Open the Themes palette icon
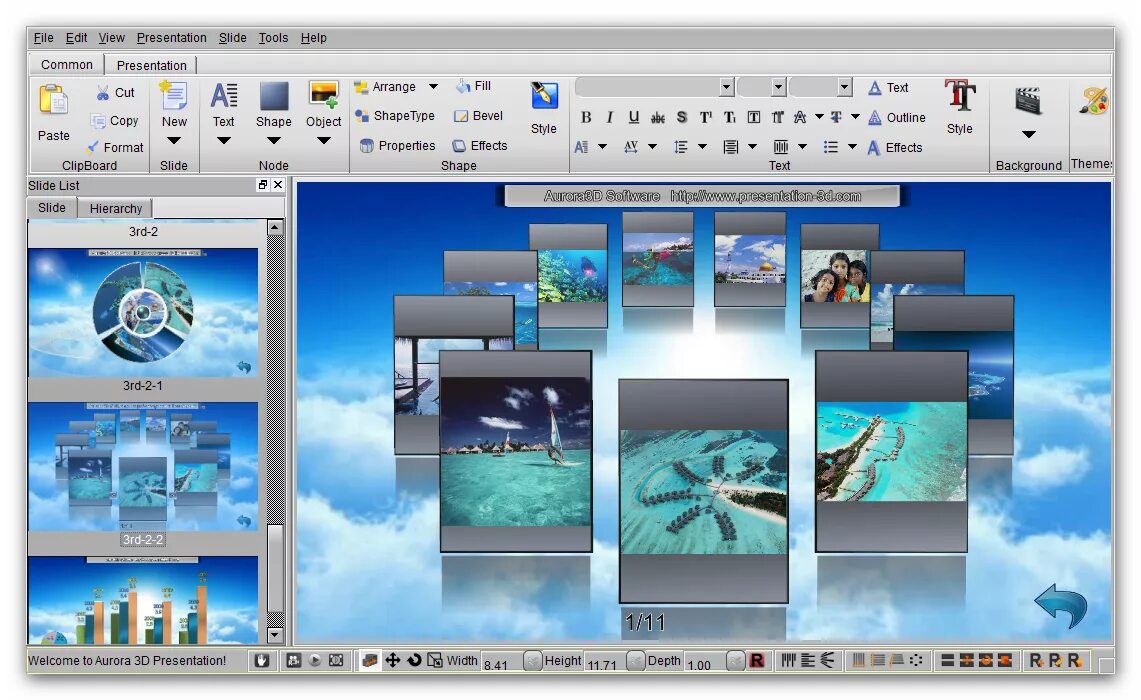This screenshot has height=700, width=1141. pos(1094,101)
